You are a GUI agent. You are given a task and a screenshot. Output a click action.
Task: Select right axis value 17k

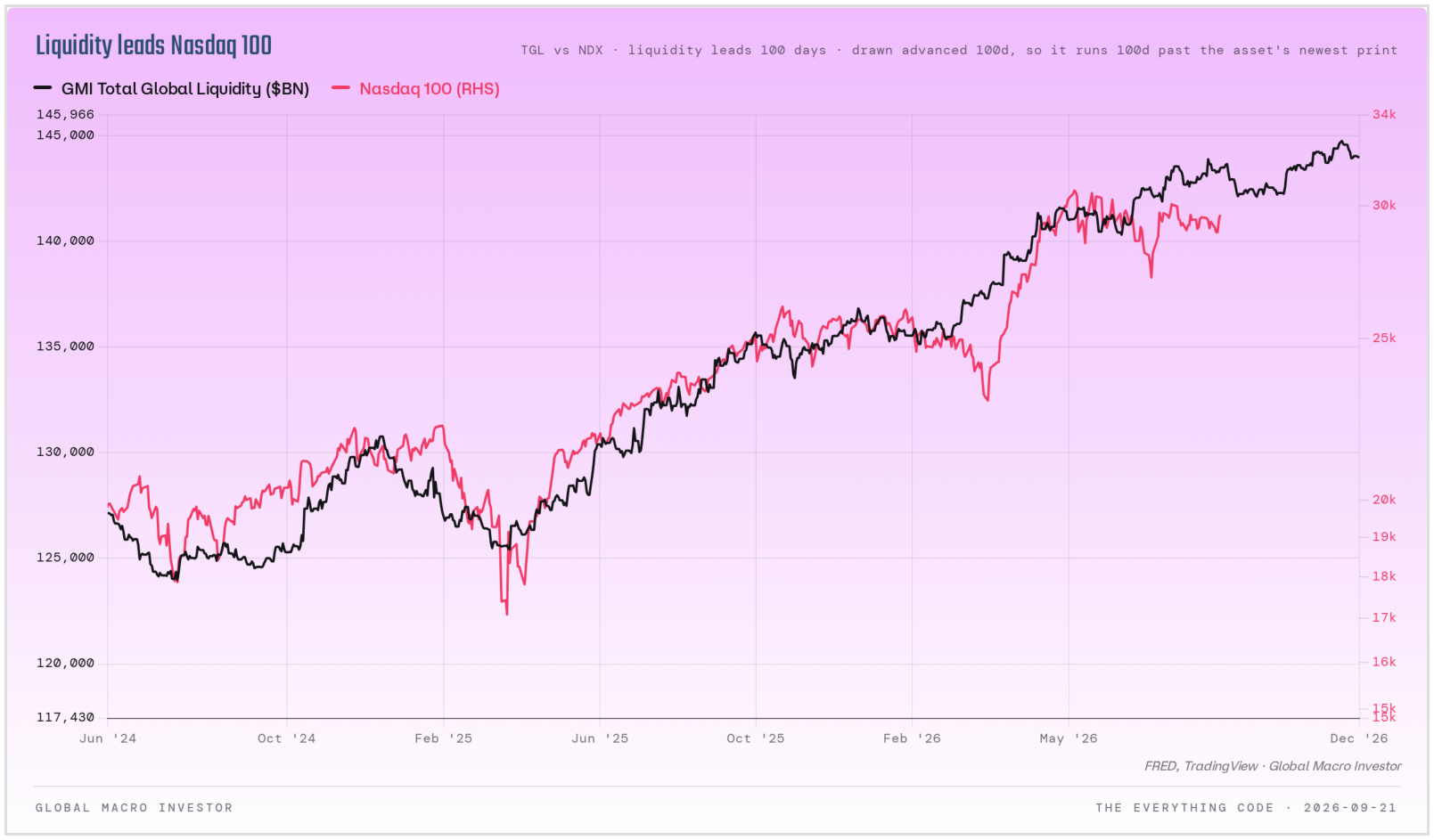(x=1384, y=617)
